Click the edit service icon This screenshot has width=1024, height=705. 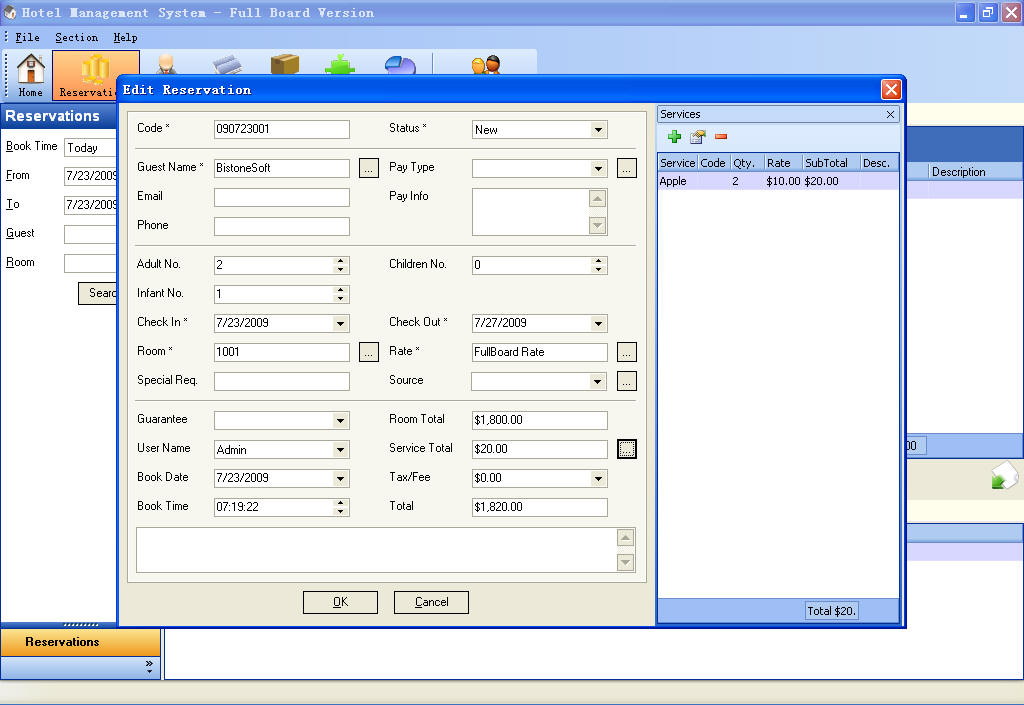coord(697,137)
